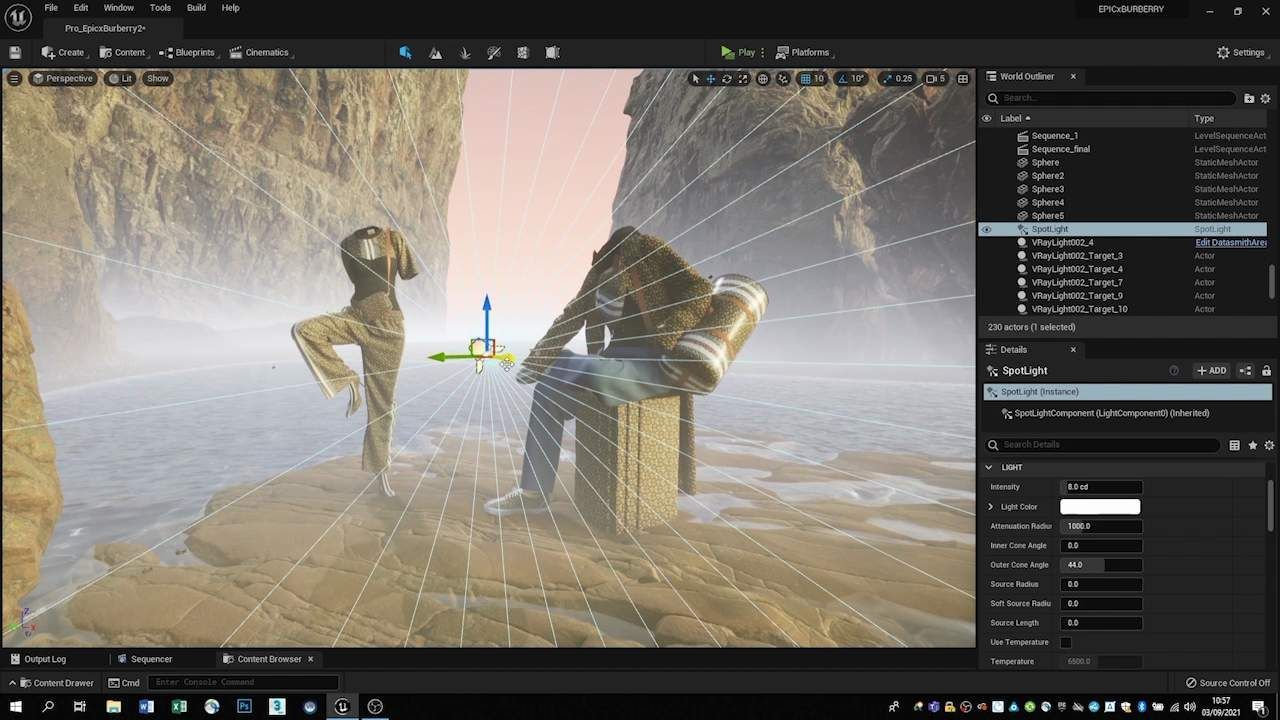This screenshot has width=1280, height=720.
Task: Click the ADD component button
Action: pos(1211,370)
